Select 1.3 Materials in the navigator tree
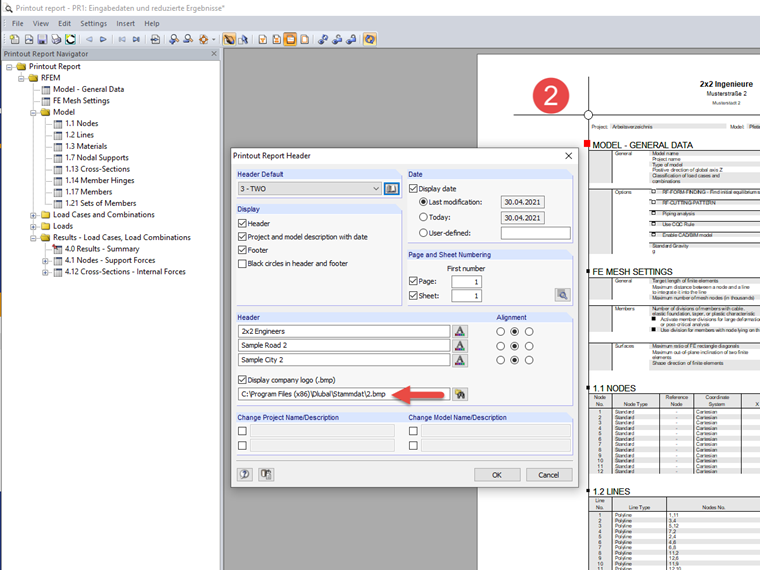760x570 pixels. pyautogui.click(x=86, y=146)
